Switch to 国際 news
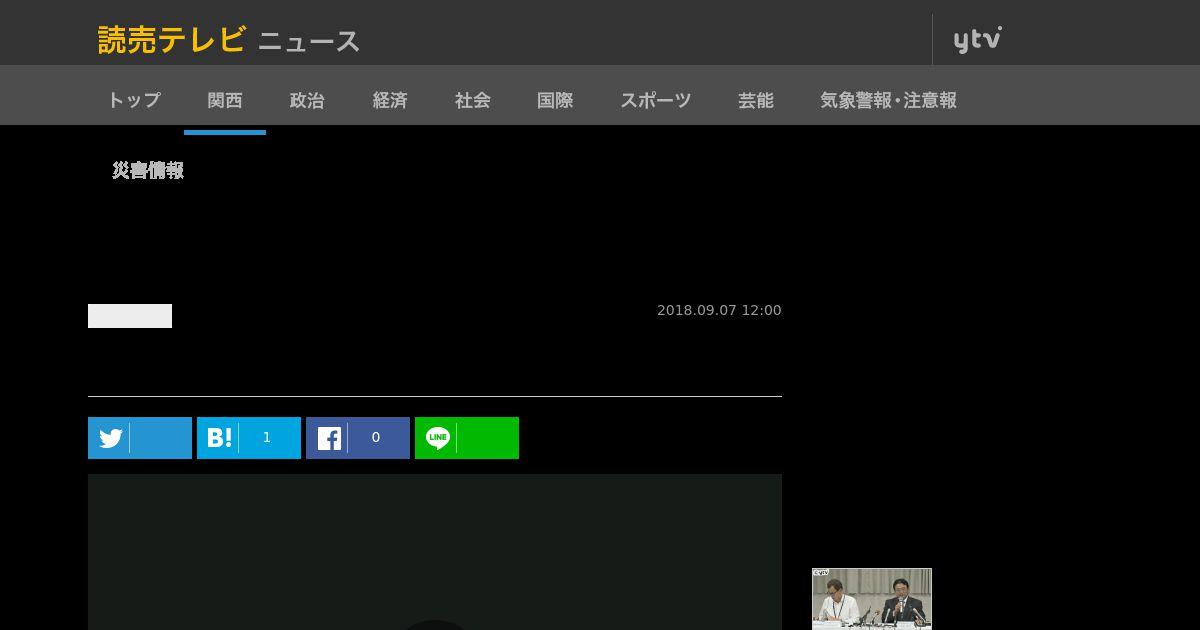The image size is (1200, 630). (555, 100)
